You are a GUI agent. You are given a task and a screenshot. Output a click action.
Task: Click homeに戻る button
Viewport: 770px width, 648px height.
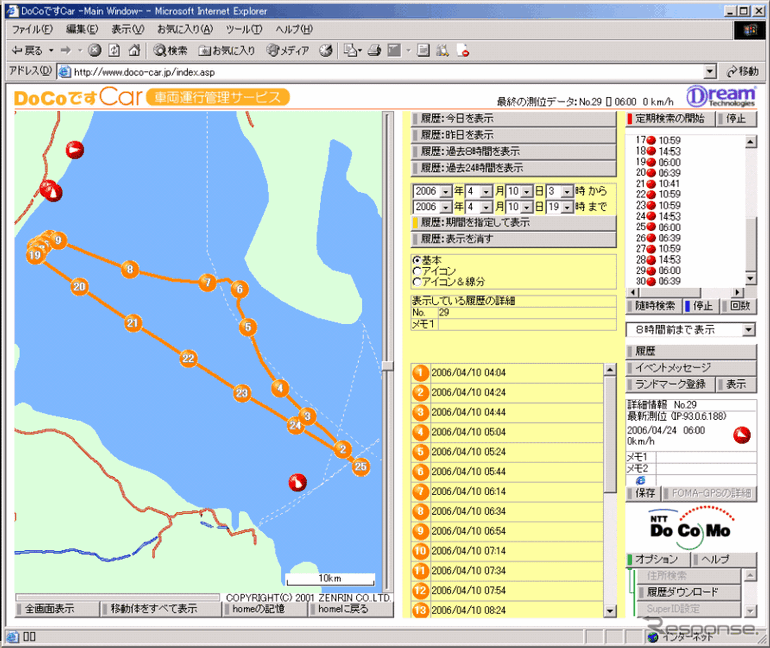pos(351,609)
